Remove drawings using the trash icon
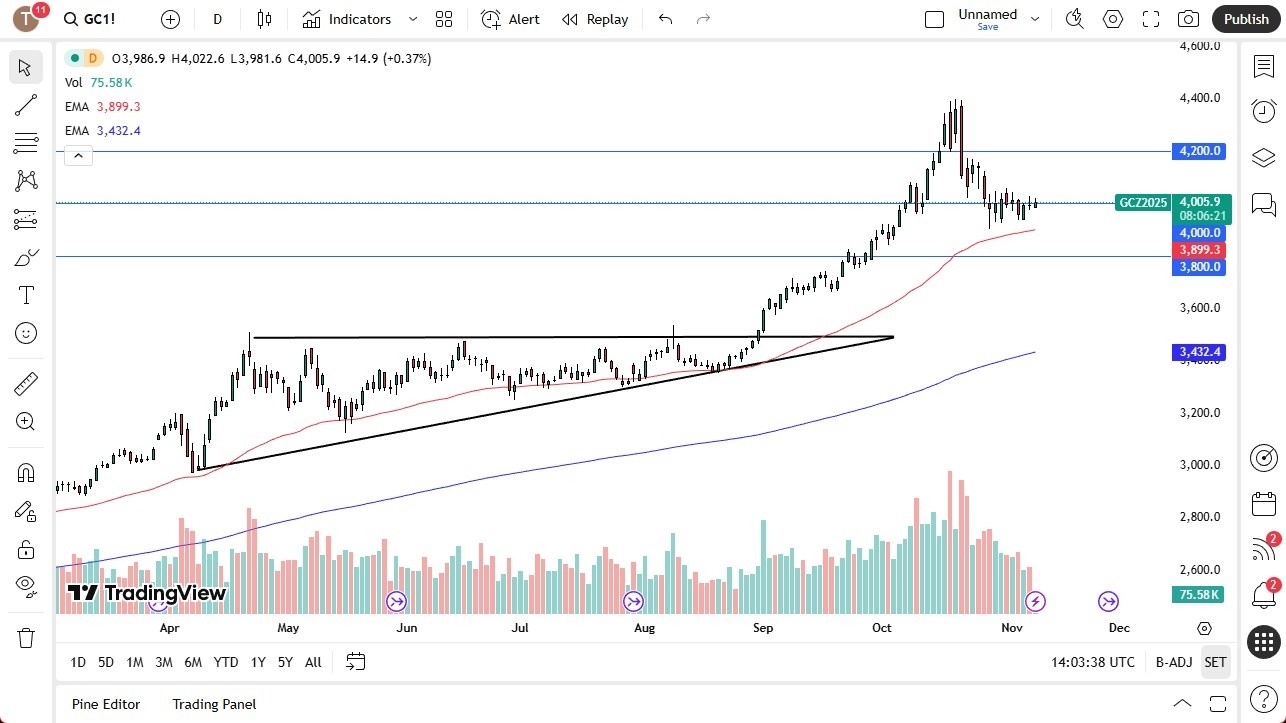The height and width of the screenshot is (723, 1286). 26,637
